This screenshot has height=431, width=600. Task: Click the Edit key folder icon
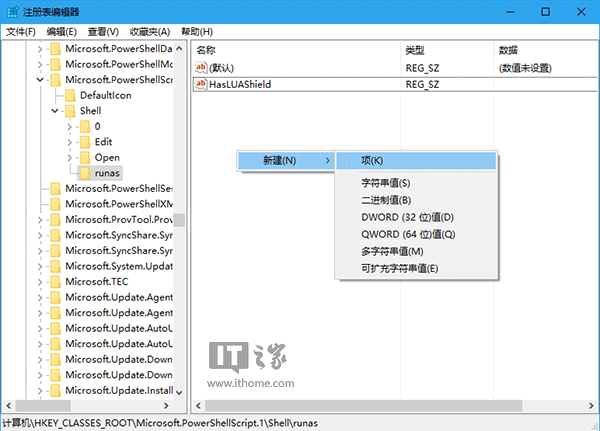tap(85, 142)
